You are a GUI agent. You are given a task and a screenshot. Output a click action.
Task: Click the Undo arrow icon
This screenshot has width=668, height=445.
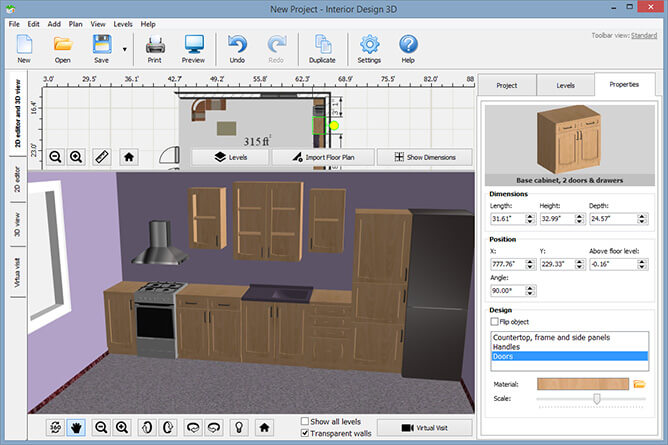click(237, 45)
